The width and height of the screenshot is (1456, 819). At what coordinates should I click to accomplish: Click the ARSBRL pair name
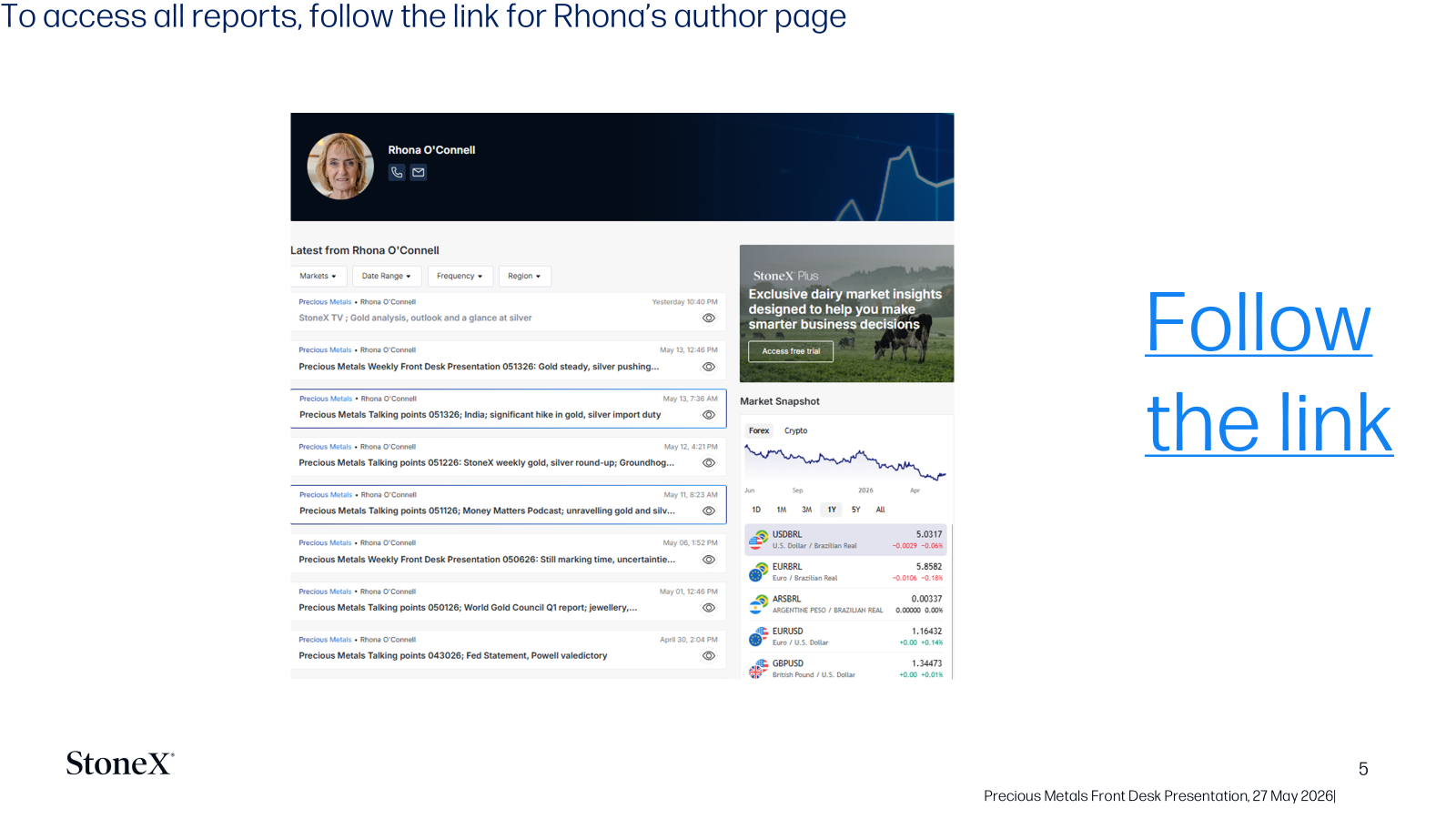coord(787,600)
